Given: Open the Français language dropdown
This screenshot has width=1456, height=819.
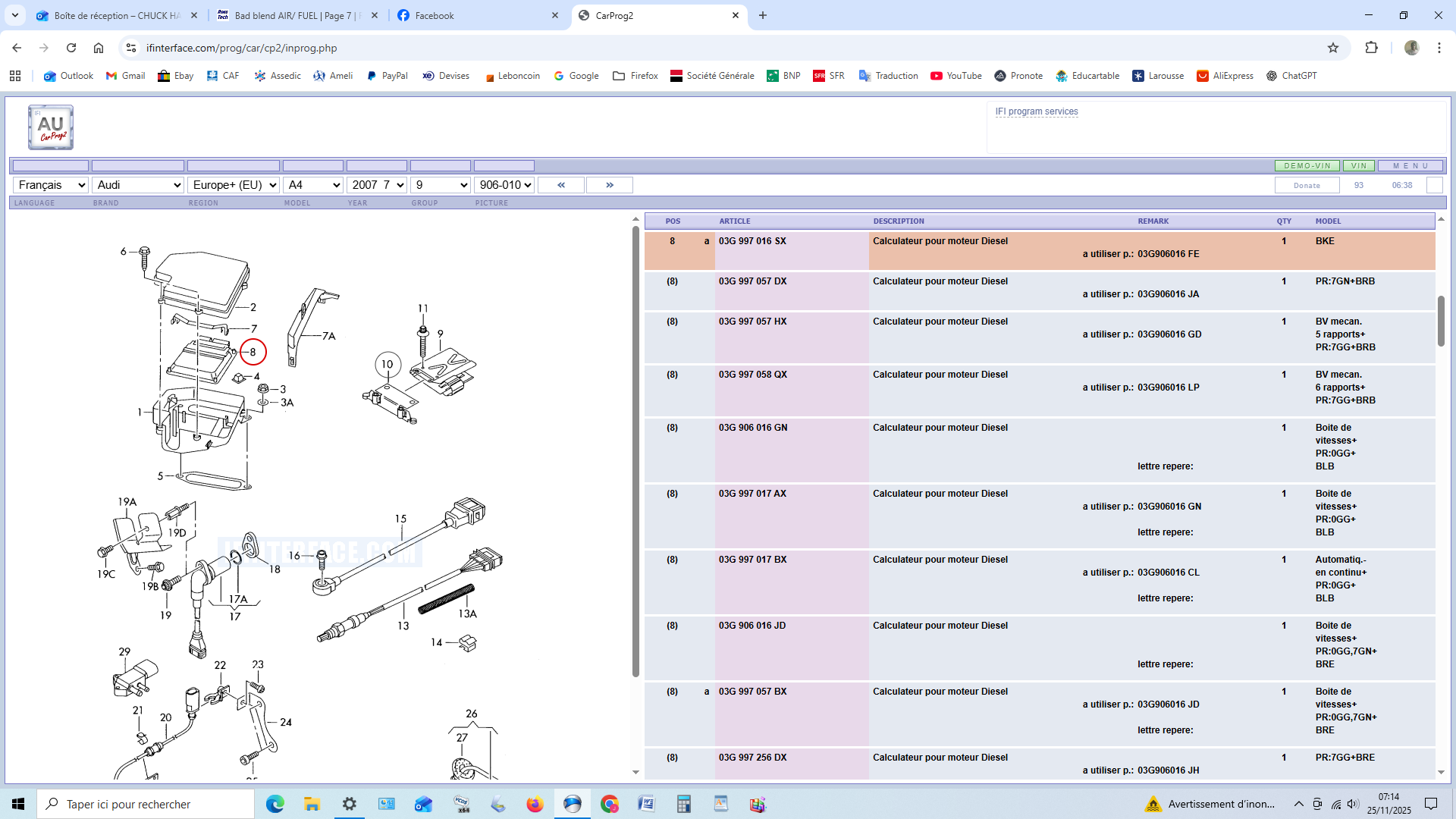Looking at the screenshot, I should 51,185.
